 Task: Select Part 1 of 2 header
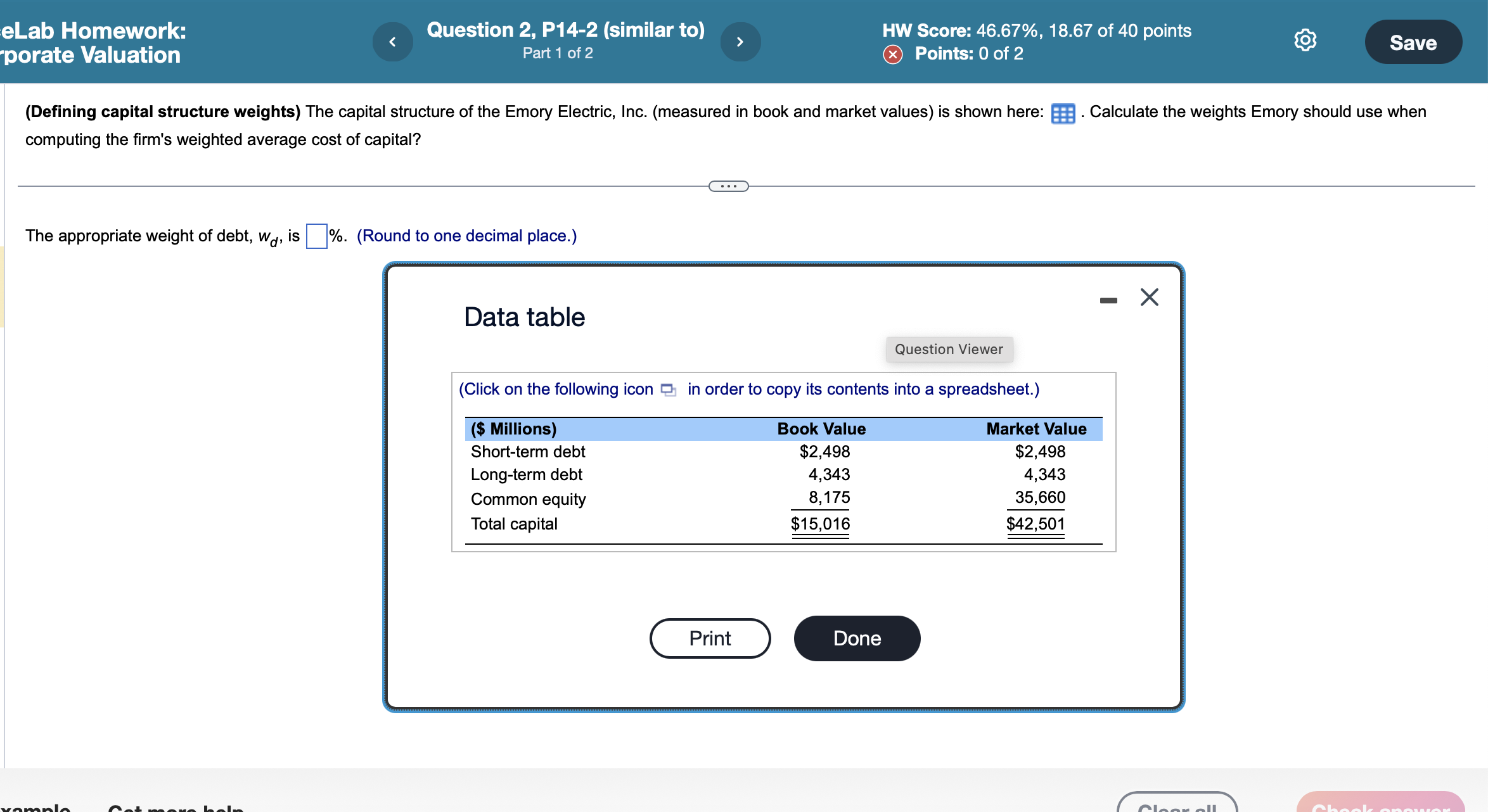[x=557, y=53]
